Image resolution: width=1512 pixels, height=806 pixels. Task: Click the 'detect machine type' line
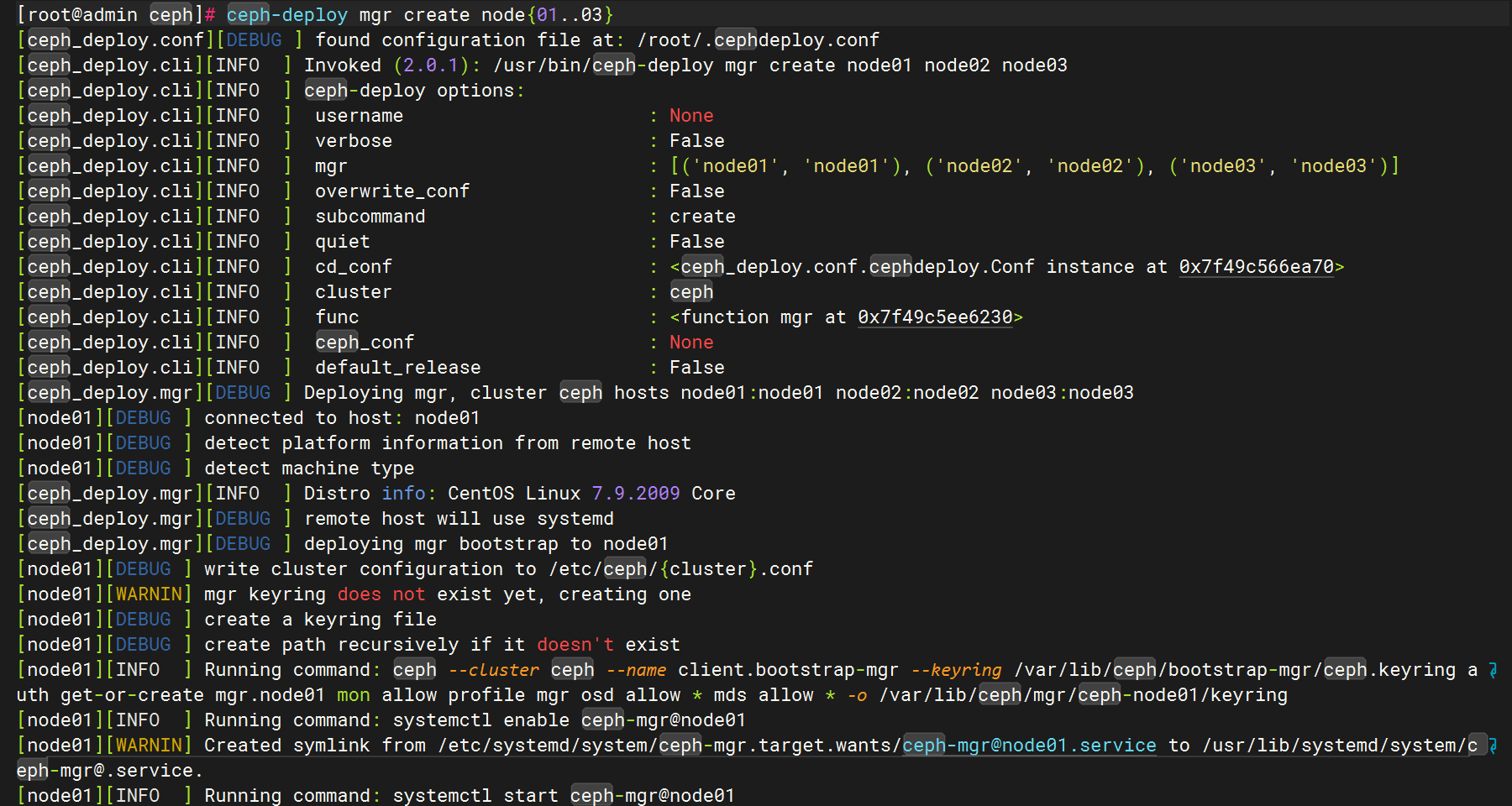(309, 468)
